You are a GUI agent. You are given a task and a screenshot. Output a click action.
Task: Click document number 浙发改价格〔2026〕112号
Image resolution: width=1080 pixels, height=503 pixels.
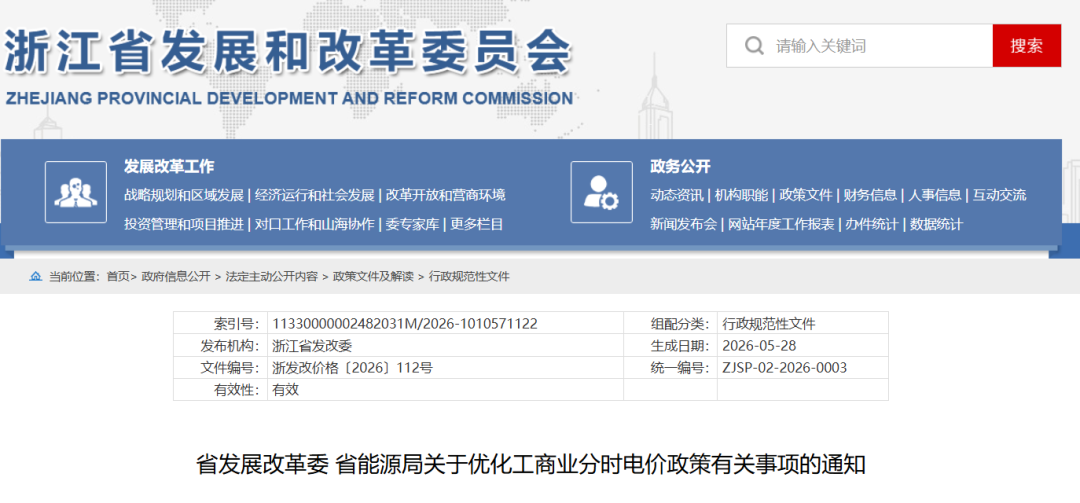[x=353, y=367]
